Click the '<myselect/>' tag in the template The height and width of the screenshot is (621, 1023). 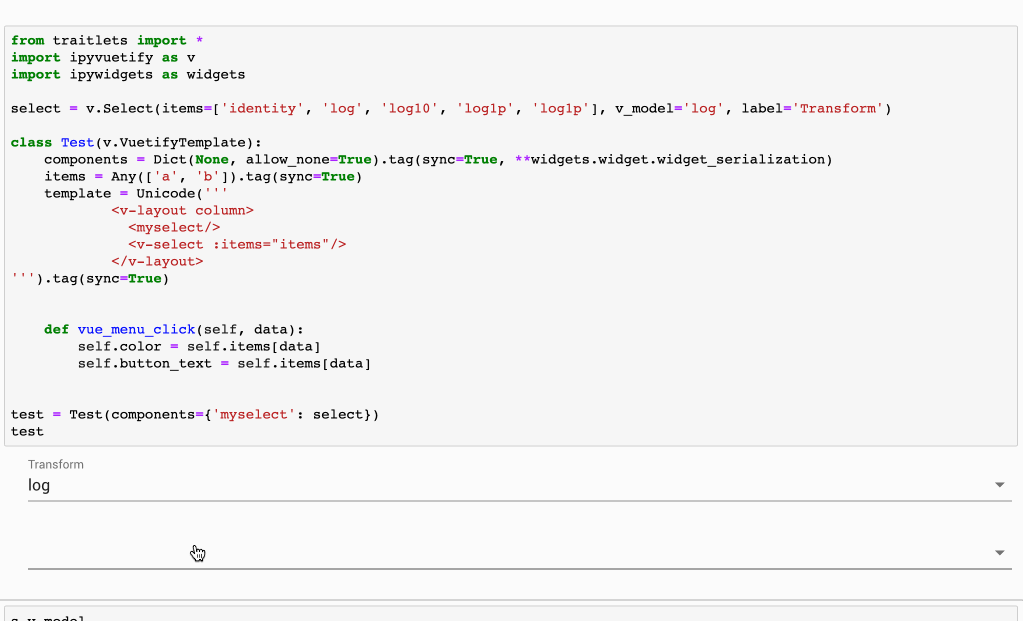click(173, 227)
